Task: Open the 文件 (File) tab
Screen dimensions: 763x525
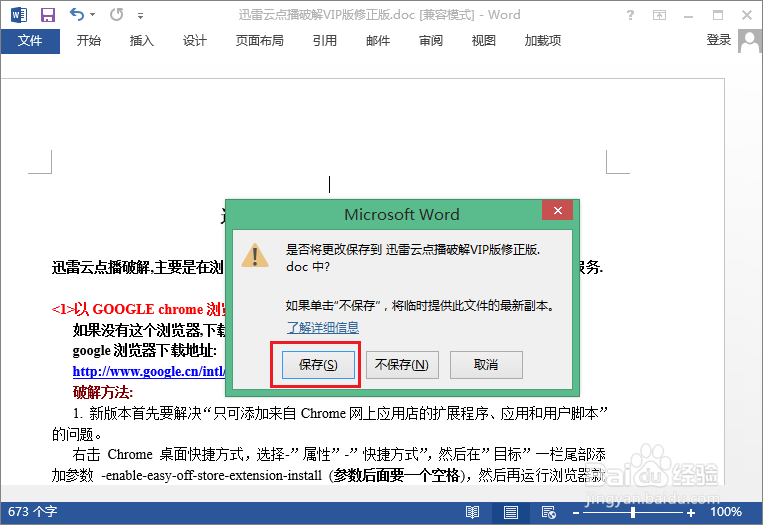Action: click(30, 41)
